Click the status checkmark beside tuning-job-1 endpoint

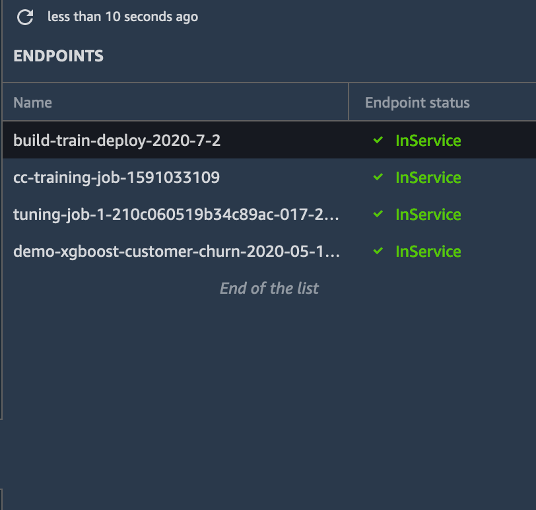click(378, 214)
